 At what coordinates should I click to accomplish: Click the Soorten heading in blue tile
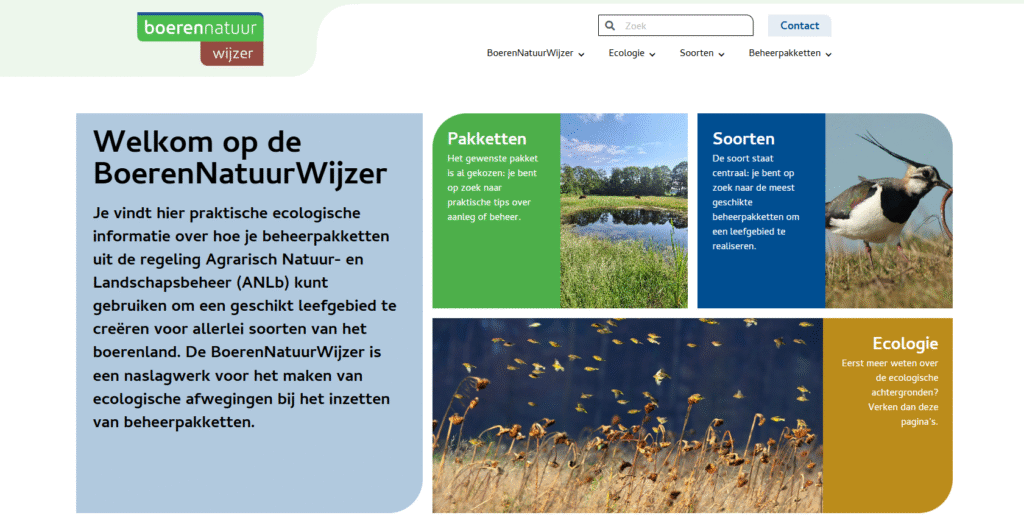pos(743,138)
